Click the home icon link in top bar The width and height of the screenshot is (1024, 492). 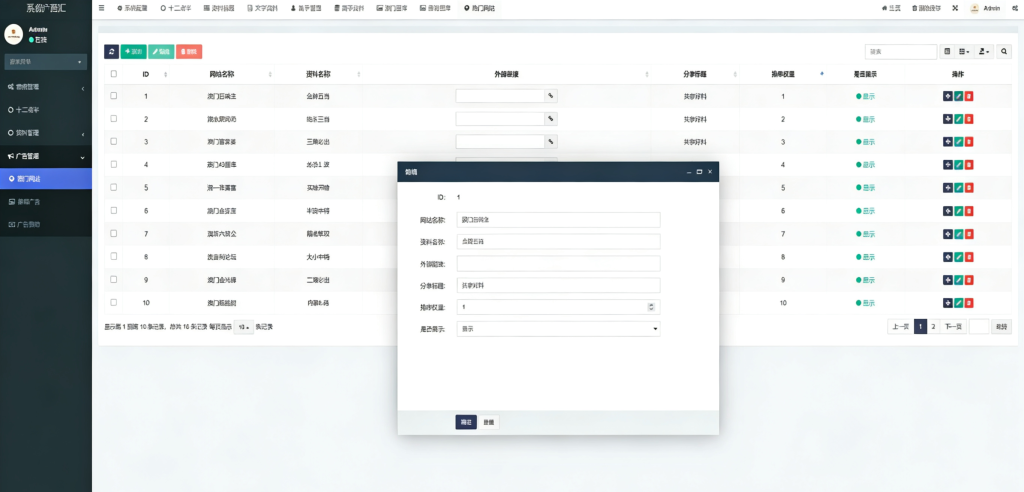pos(891,8)
